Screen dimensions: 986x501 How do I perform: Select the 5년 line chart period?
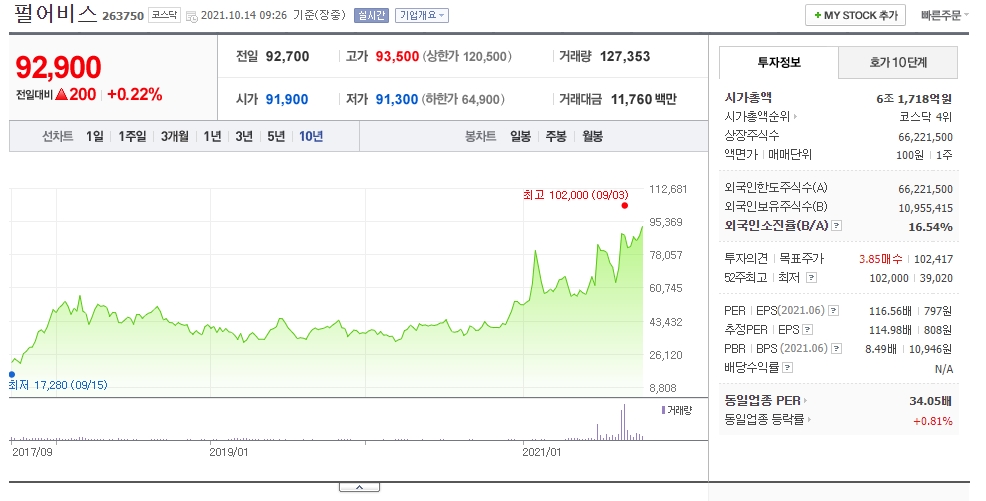coord(276,136)
